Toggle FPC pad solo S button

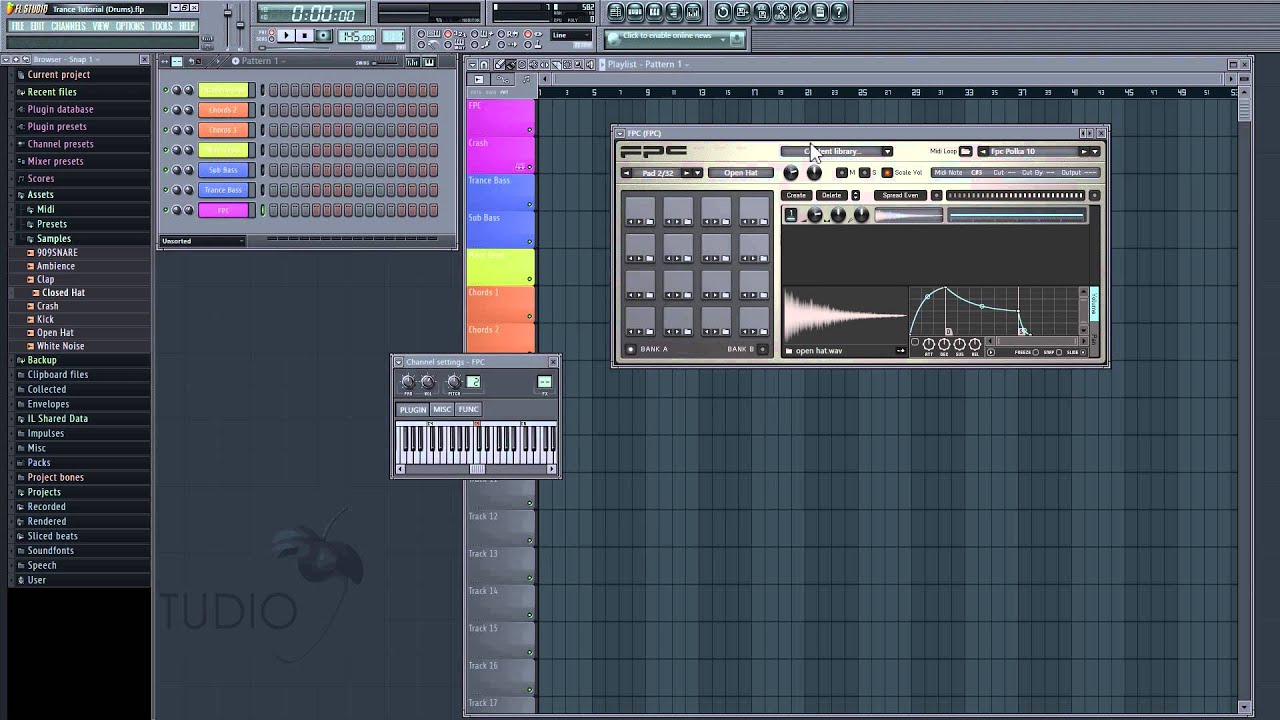(863, 173)
